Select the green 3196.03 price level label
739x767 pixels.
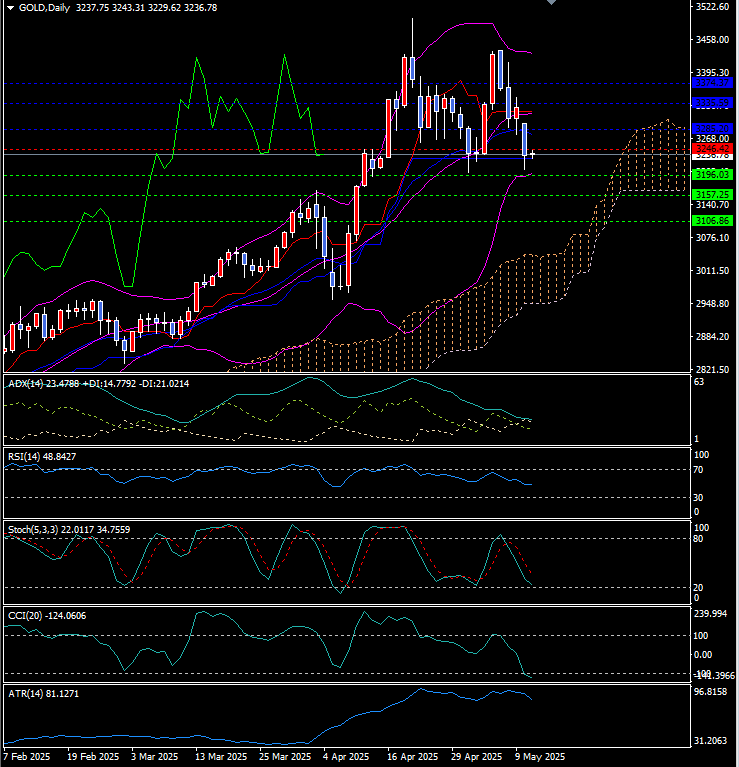(x=713, y=175)
